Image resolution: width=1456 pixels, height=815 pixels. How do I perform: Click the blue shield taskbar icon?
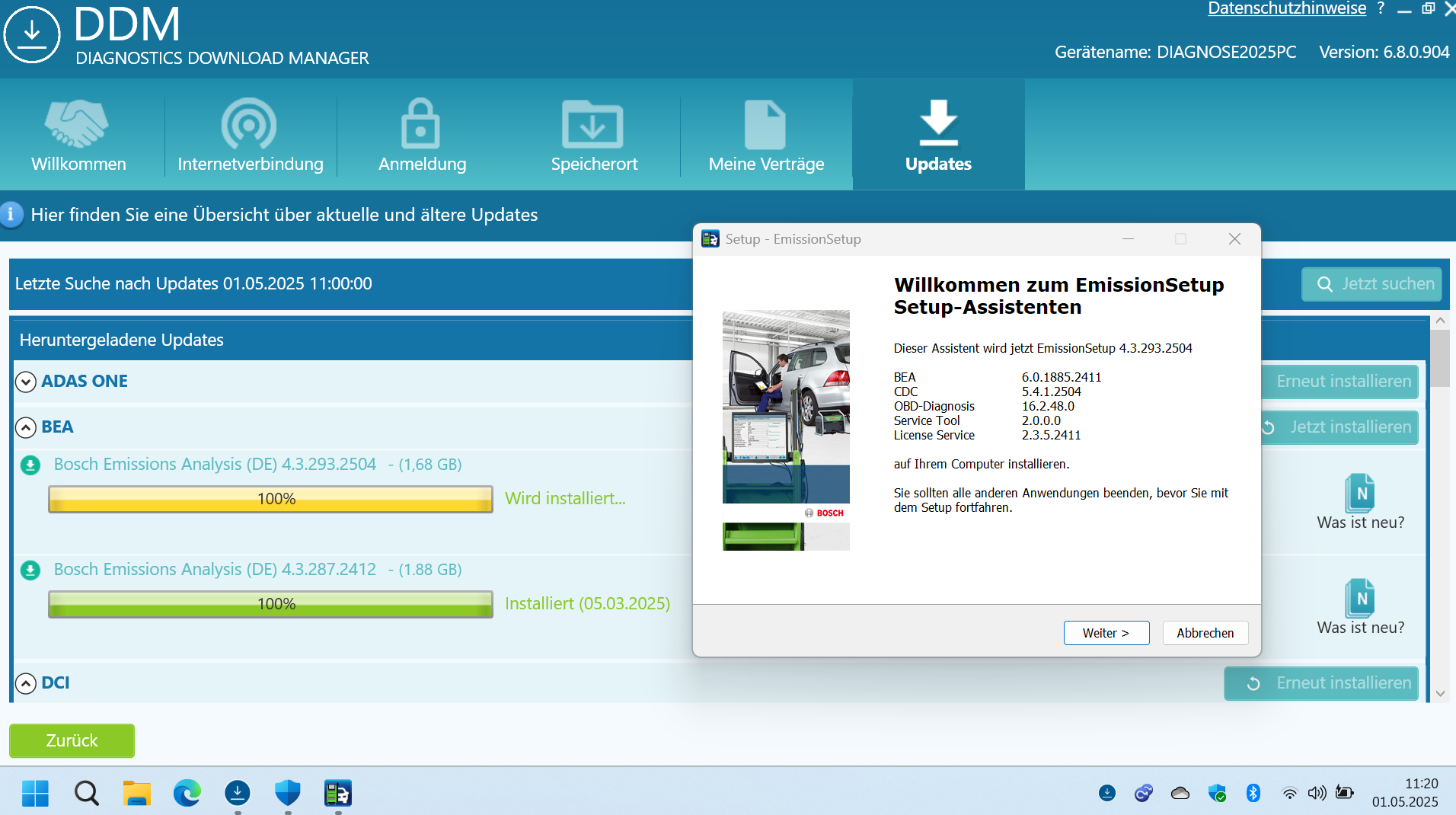[x=288, y=793]
